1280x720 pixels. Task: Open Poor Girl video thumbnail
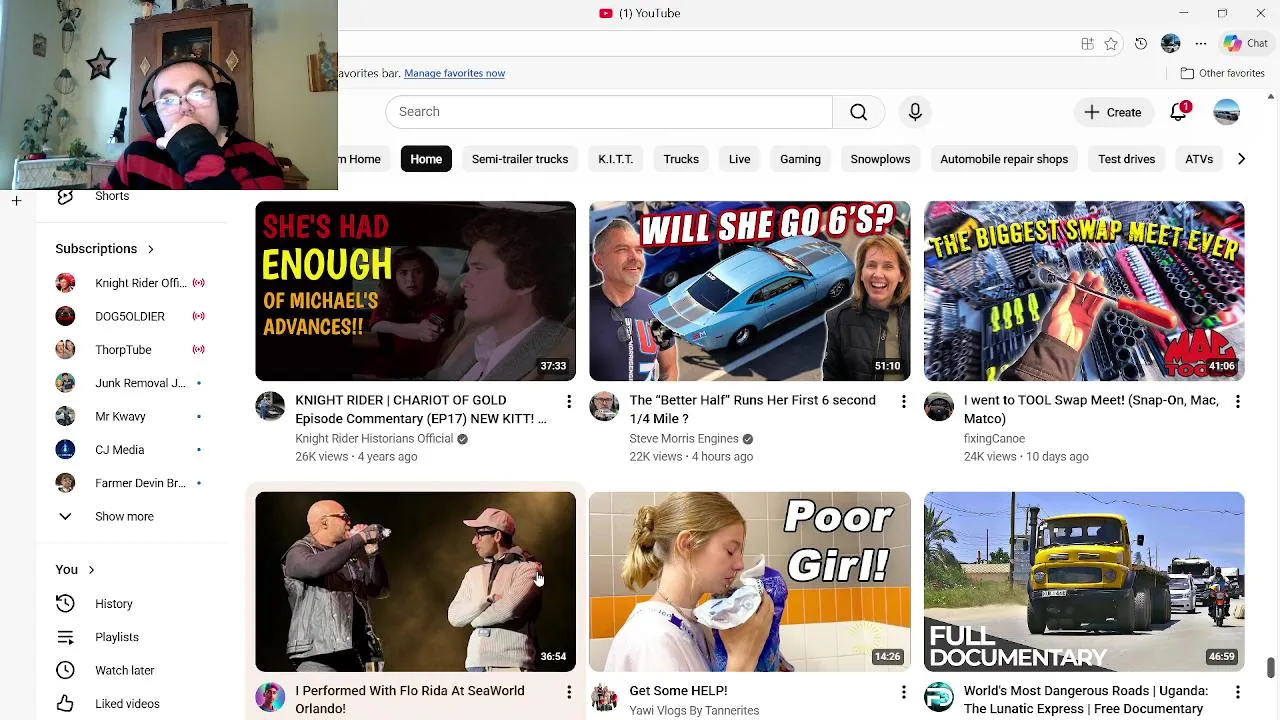[x=749, y=581]
